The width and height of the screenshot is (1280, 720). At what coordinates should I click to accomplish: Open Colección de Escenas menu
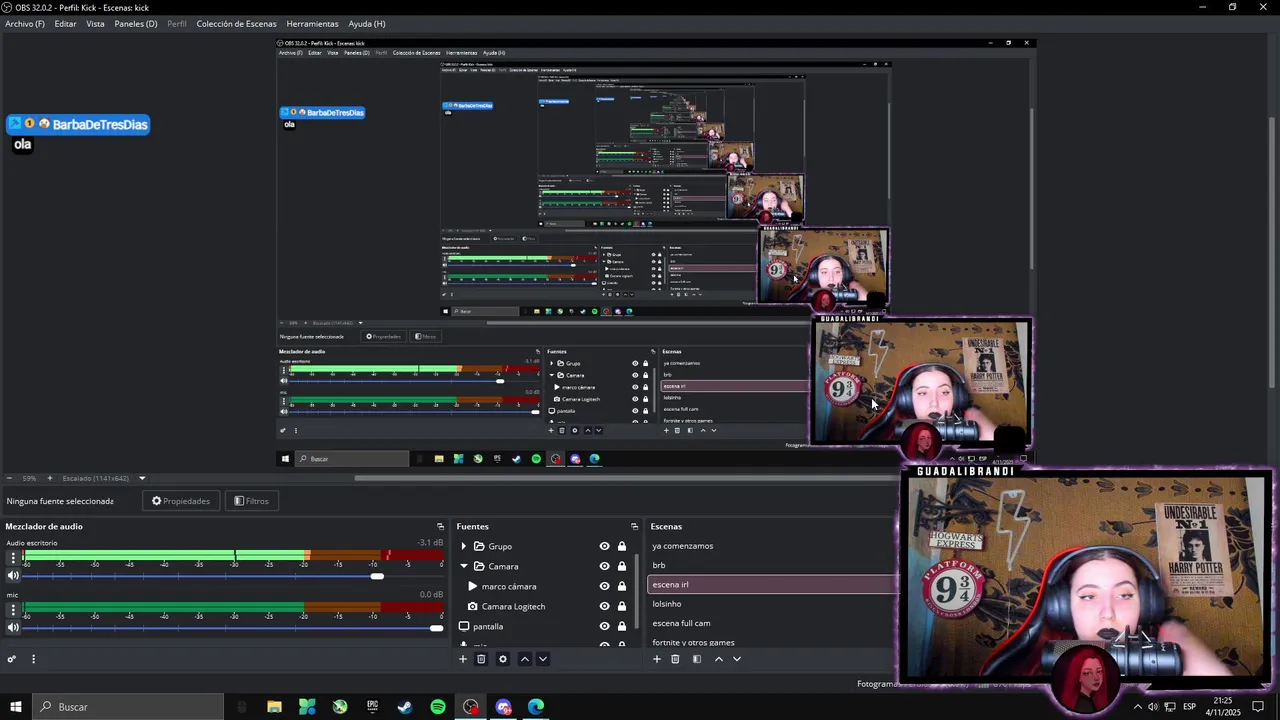[x=236, y=23]
